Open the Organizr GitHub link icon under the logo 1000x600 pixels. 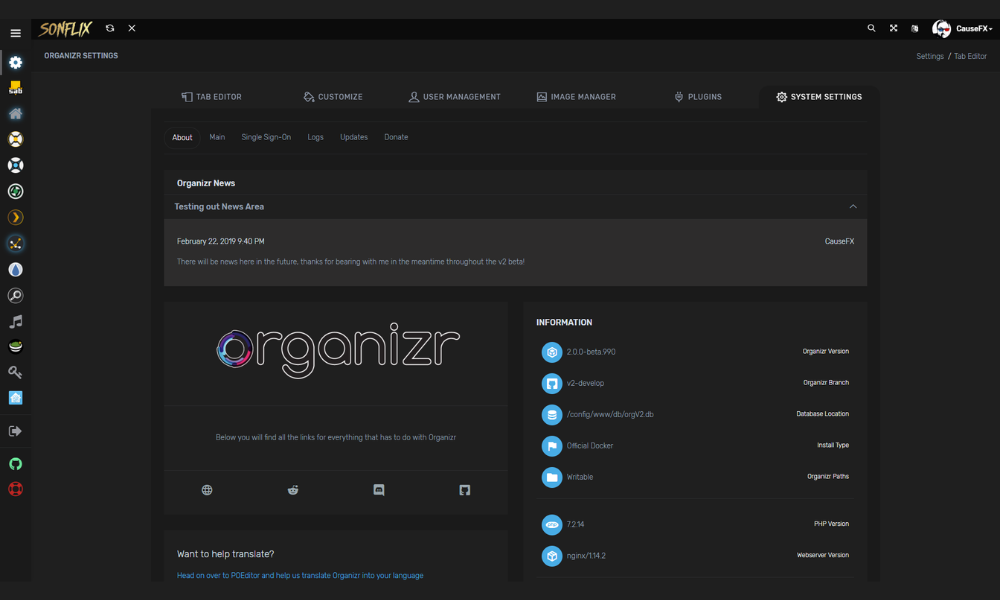(464, 490)
